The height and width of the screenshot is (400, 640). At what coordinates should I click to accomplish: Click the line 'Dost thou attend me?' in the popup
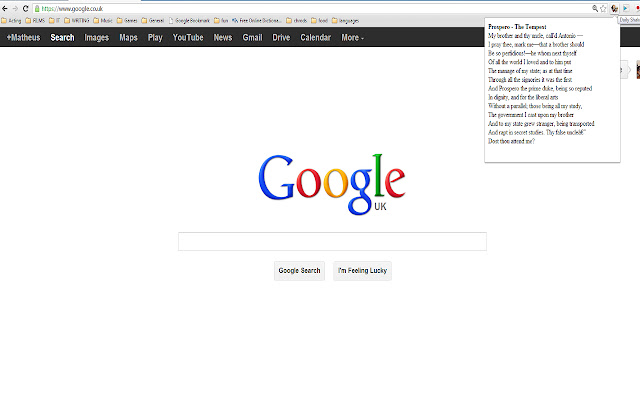[511, 141]
